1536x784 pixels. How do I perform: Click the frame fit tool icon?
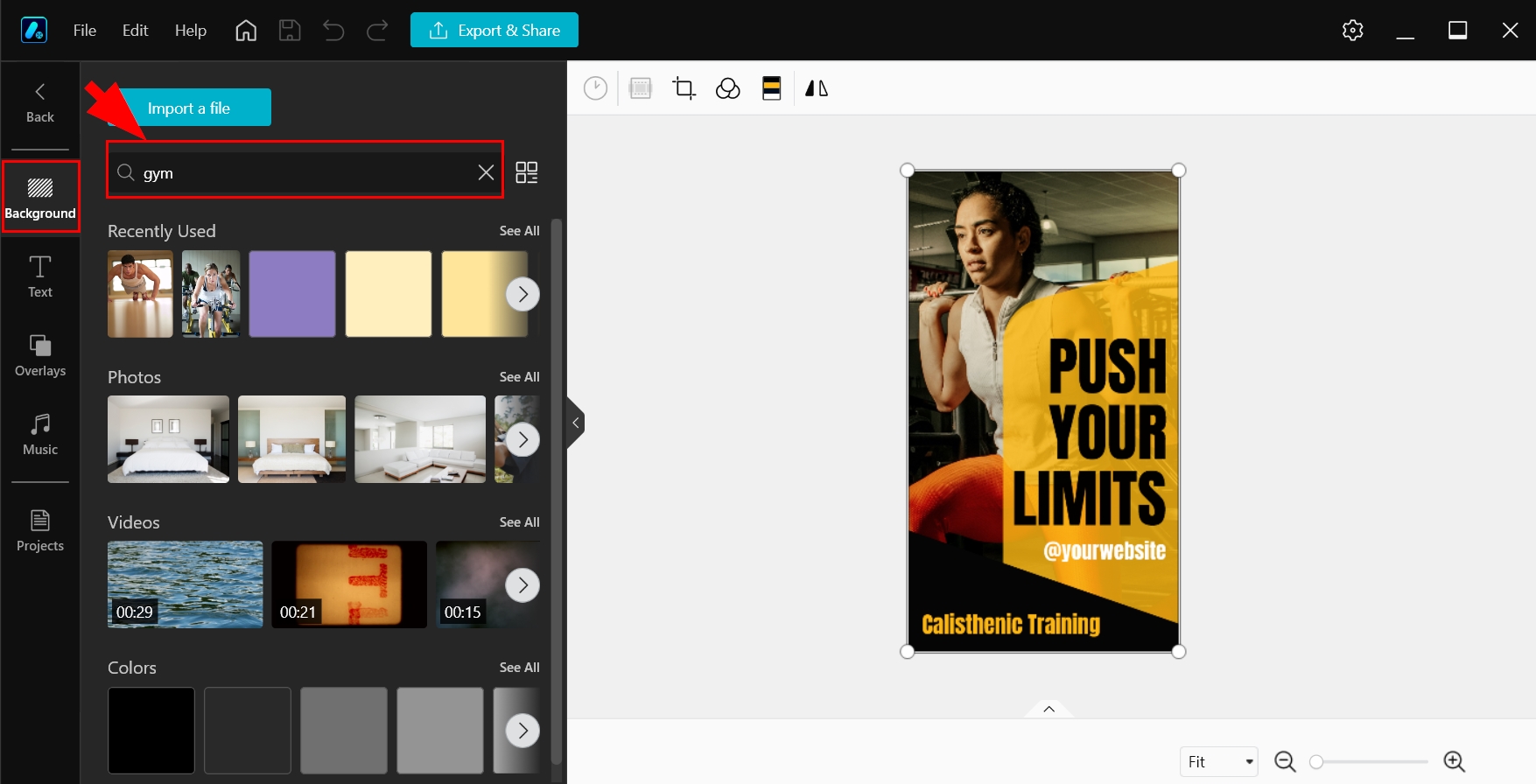(641, 88)
